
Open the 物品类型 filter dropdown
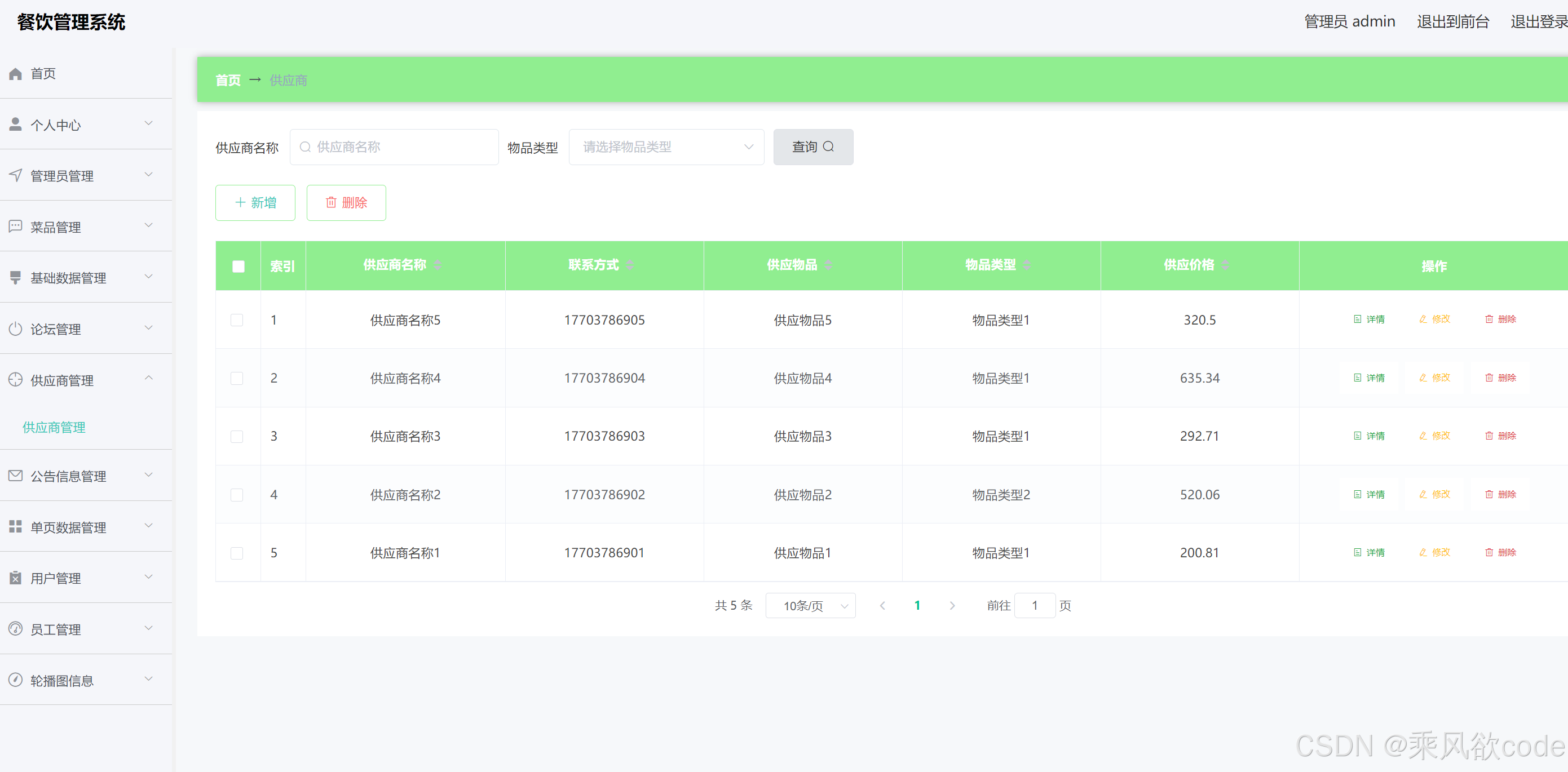[666, 147]
